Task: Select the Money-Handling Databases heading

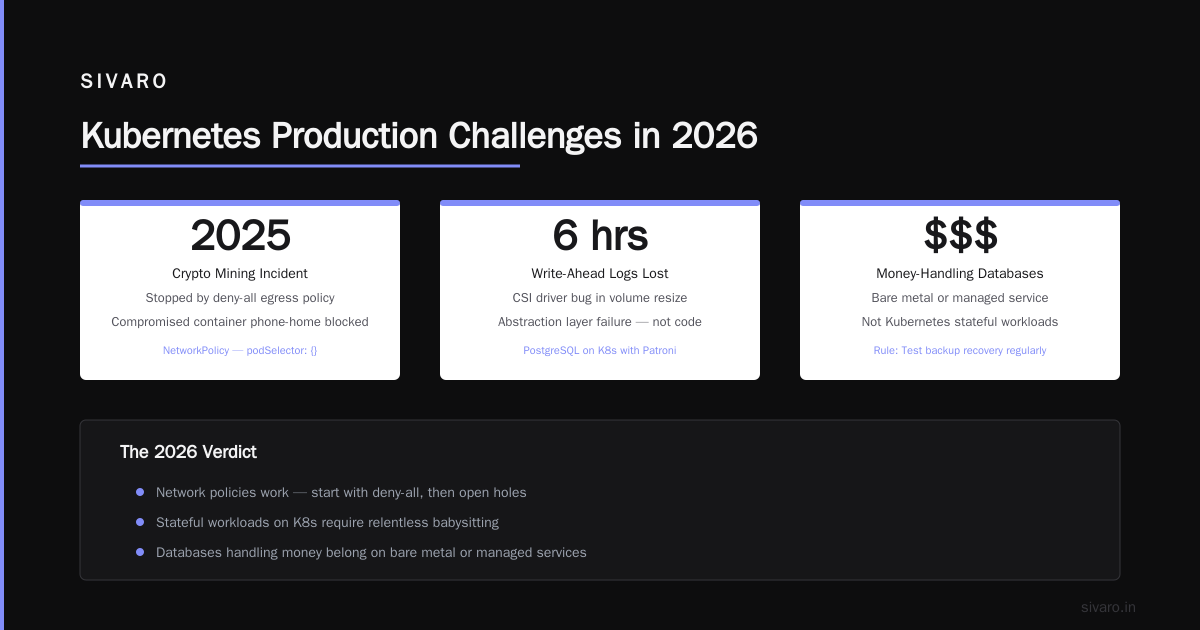Action: 960,273
